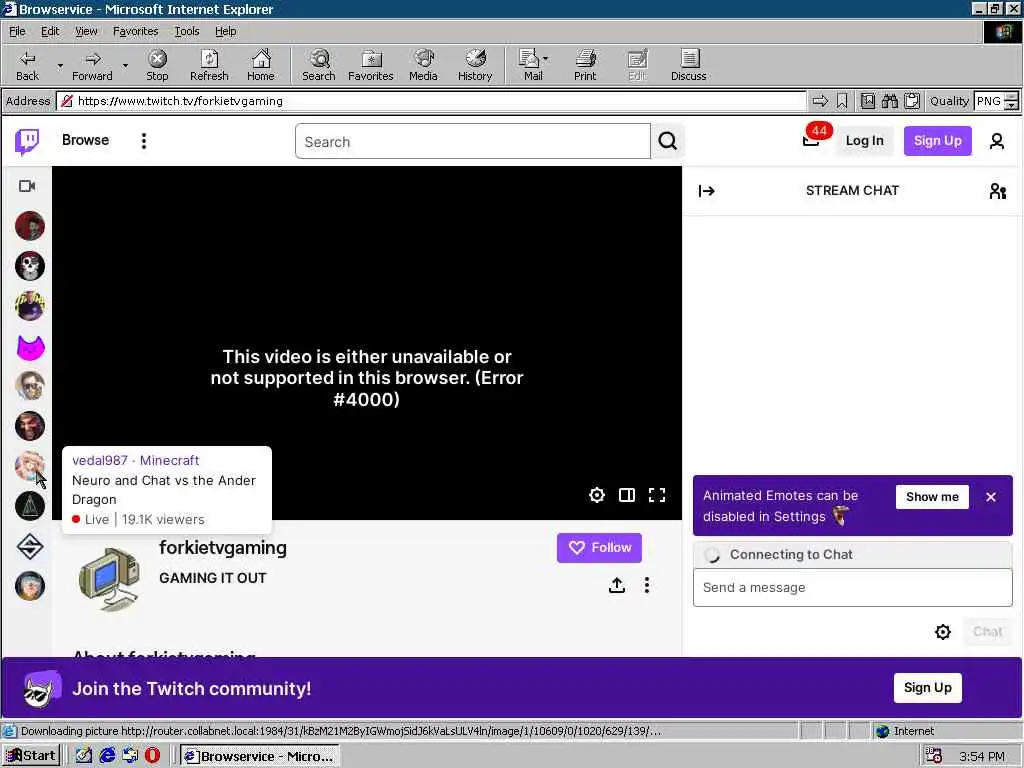The width and height of the screenshot is (1024, 768).
Task: Open the triangle logo channel in the sidebar
Action: point(30,506)
